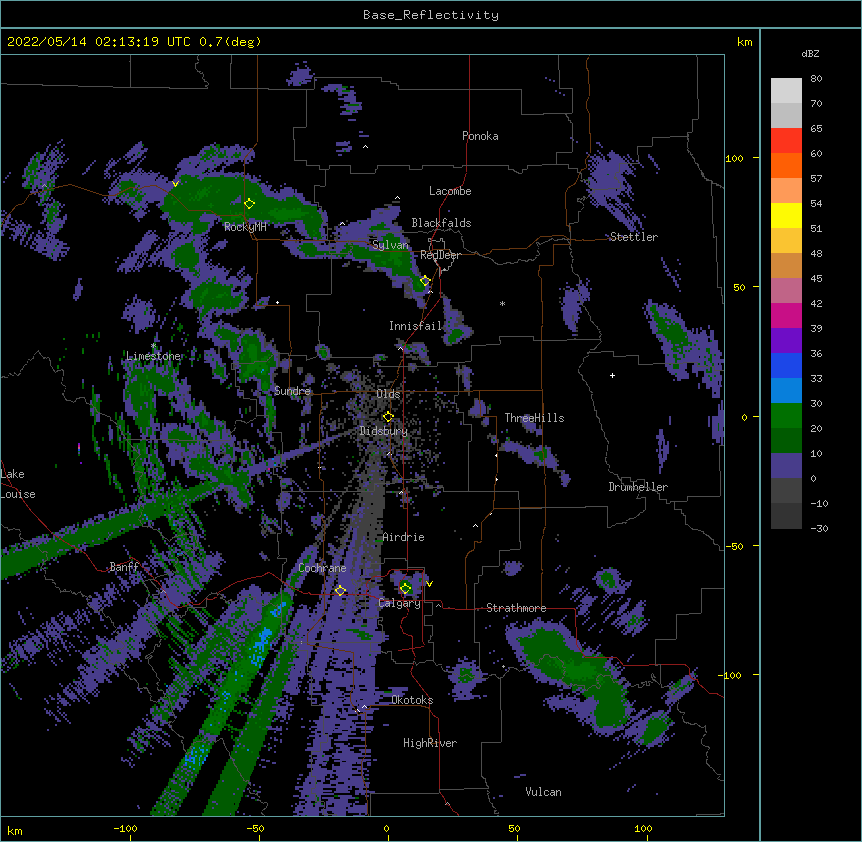
Task: Click the Banff label
Action: click(124, 567)
